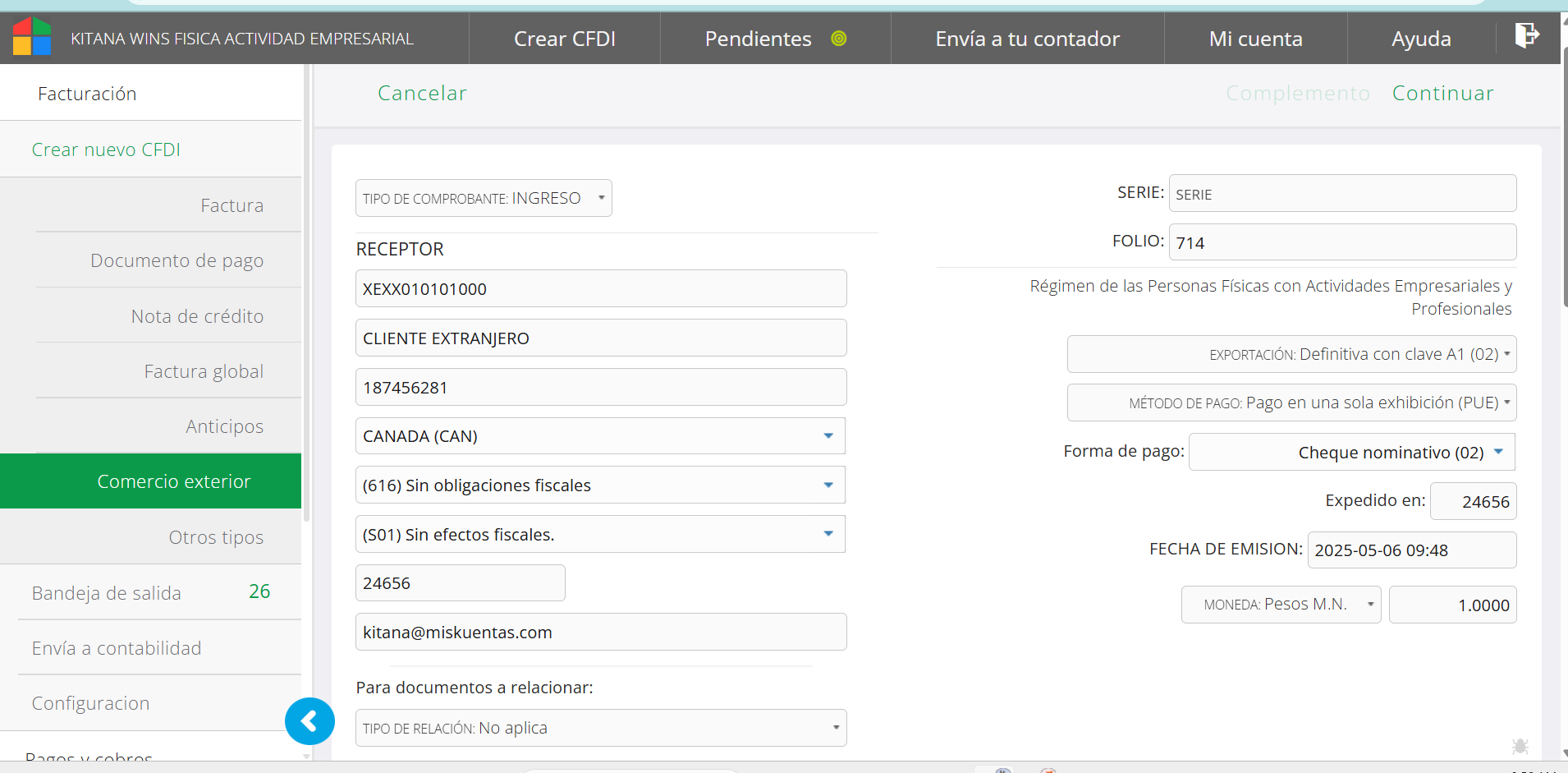The height and width of the screenshot is (773, 1568).
Task: Click the green Pendientes status indicator
Action: [x=838, y=39]
